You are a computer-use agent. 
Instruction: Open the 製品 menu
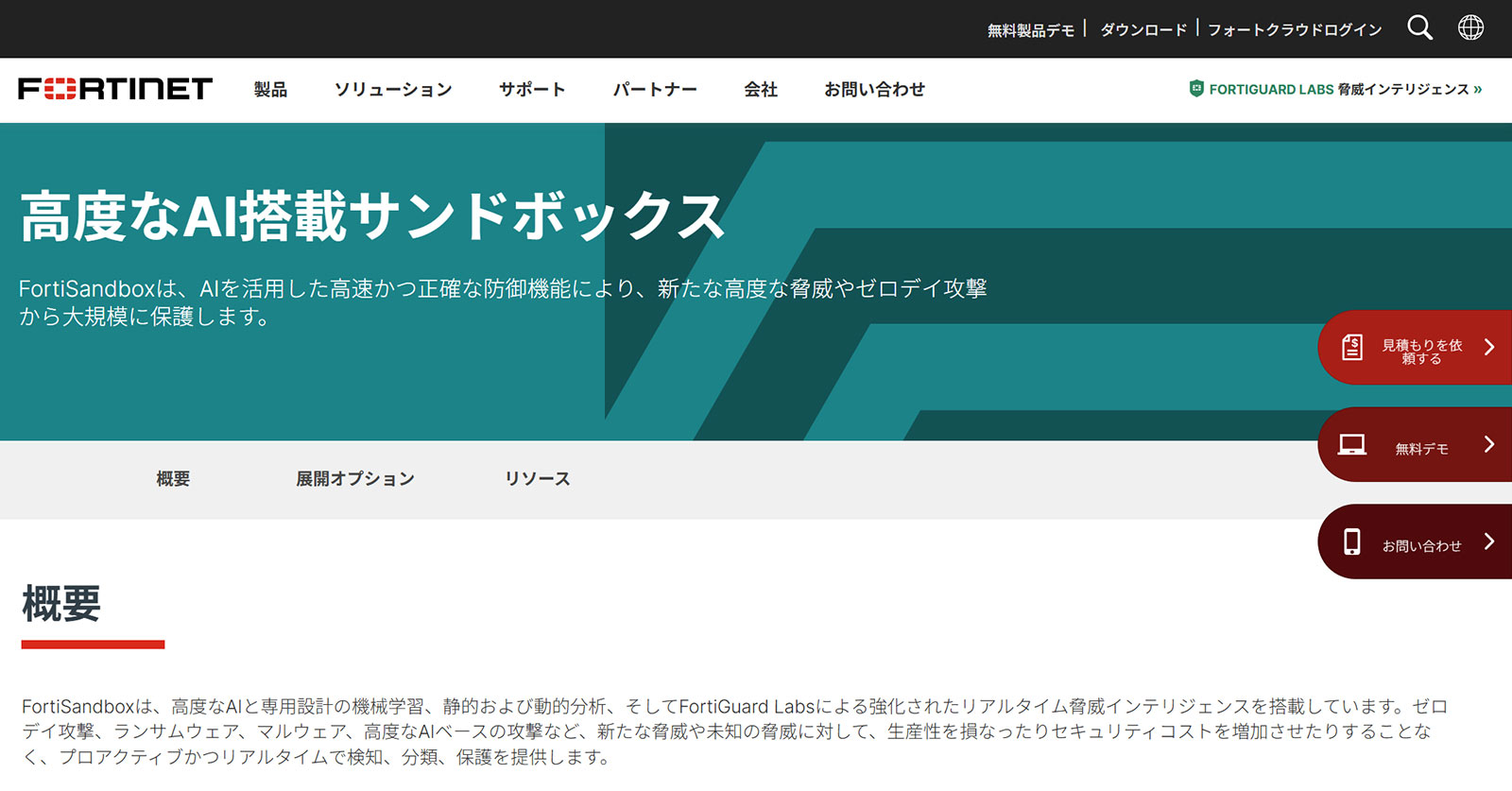(x=270, y=90)
